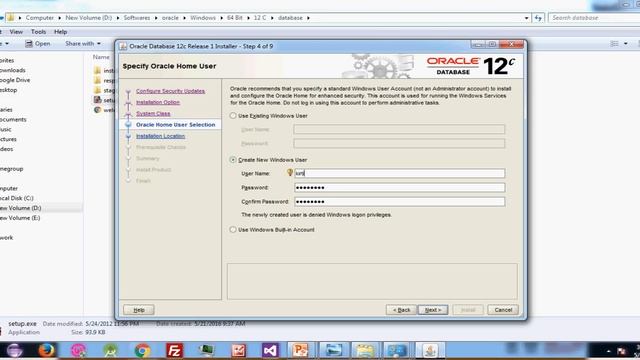
Task: Select Use Existing Windows User option
Action: click(233, 116)
